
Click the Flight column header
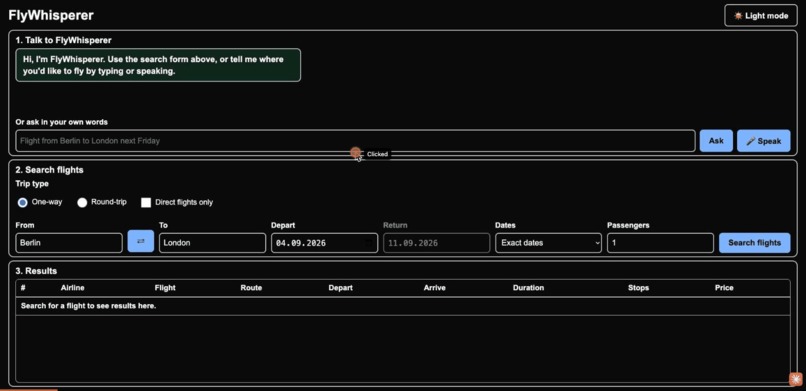pos(165,288)
